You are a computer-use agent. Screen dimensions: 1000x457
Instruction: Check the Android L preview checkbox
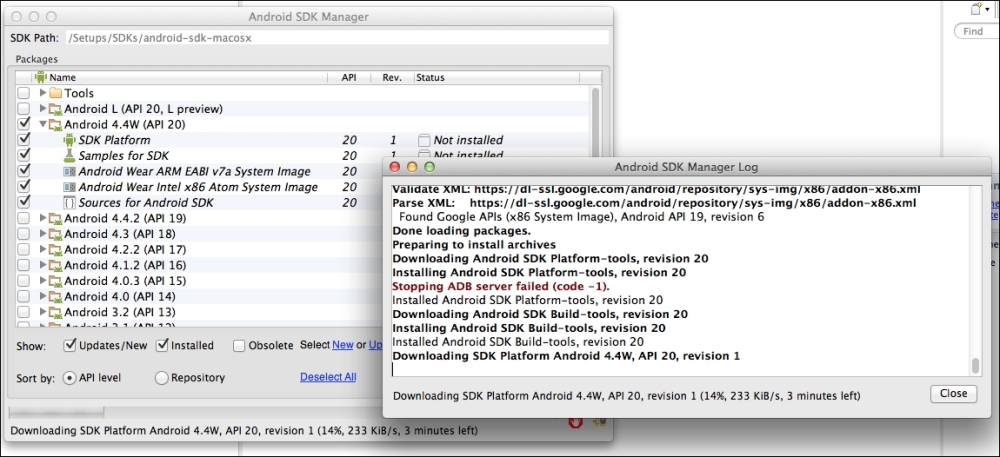pyautogui.click(x=24, y=109)
